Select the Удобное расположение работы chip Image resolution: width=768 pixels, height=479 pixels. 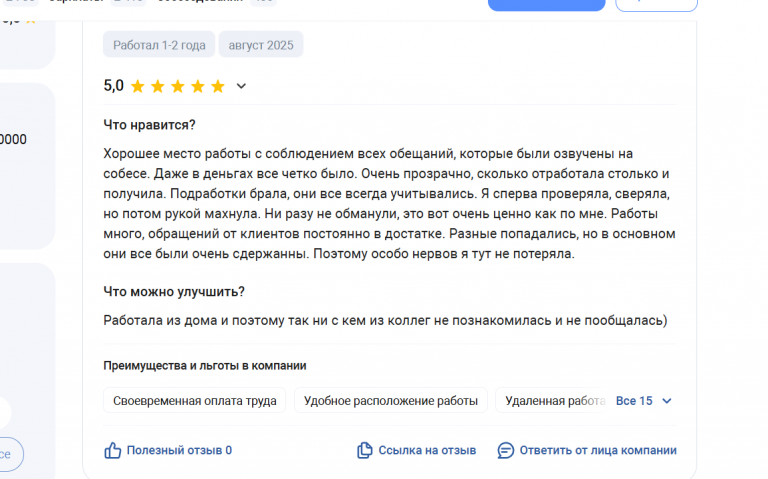tap(390, 401)
